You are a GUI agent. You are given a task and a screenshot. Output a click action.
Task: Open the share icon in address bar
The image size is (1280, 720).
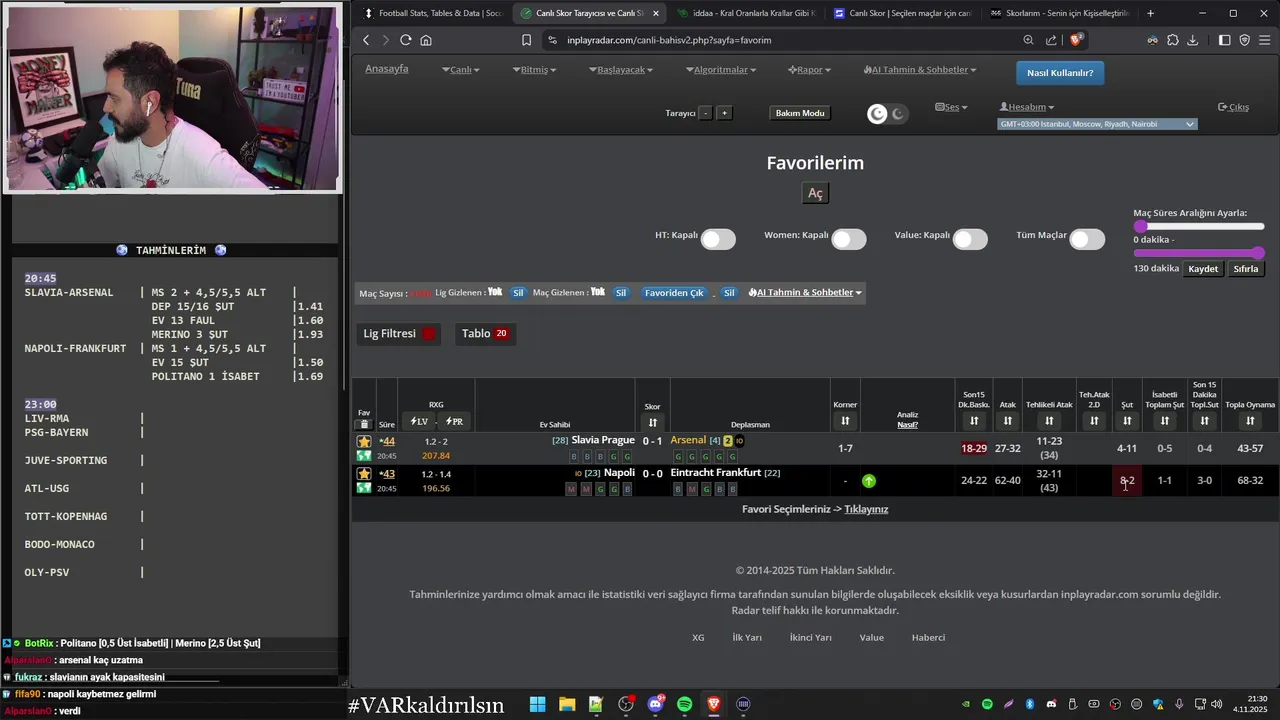point(1051,40)
